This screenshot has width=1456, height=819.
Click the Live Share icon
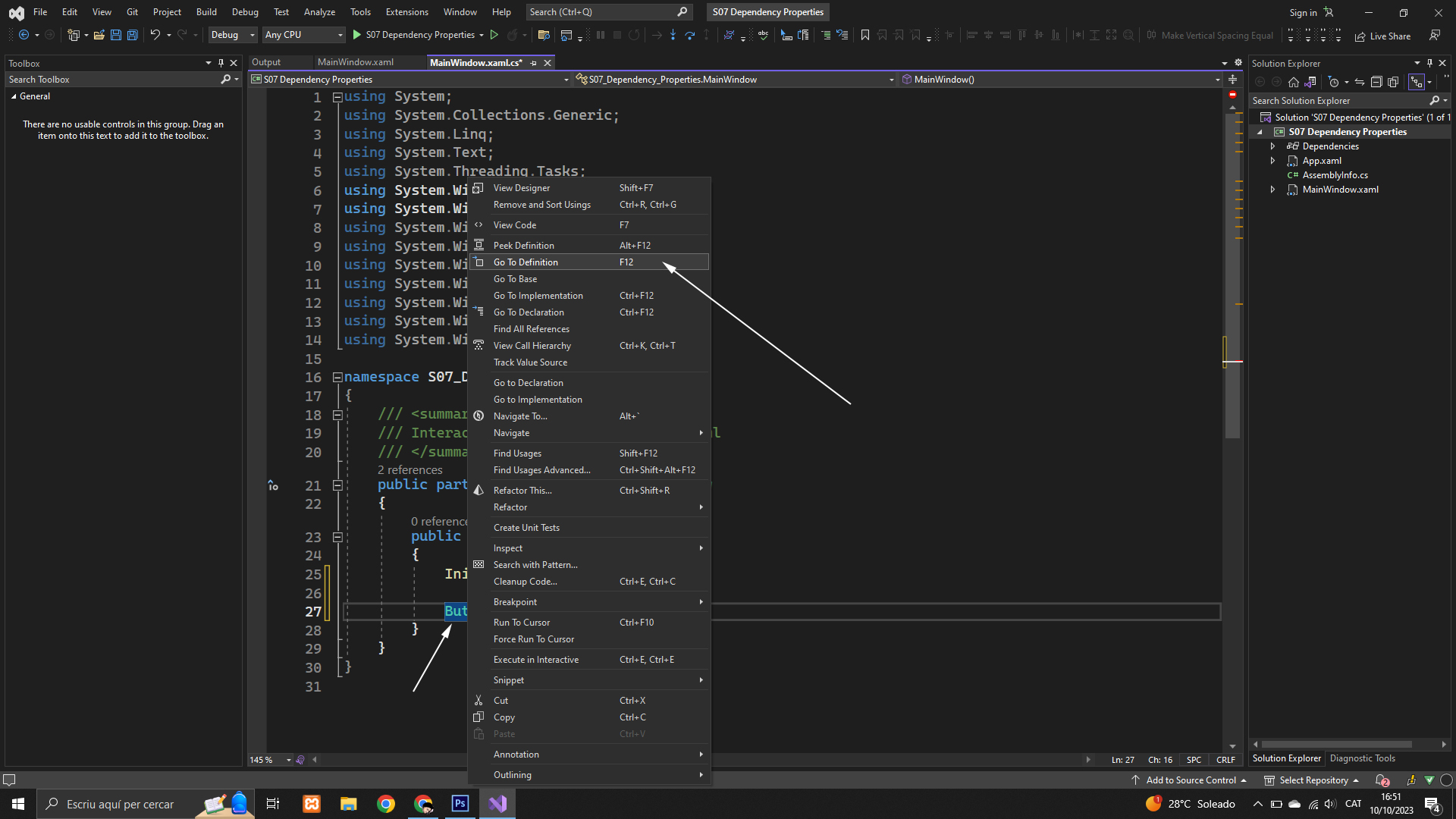pyautogui.click(x=1360, y=36)
